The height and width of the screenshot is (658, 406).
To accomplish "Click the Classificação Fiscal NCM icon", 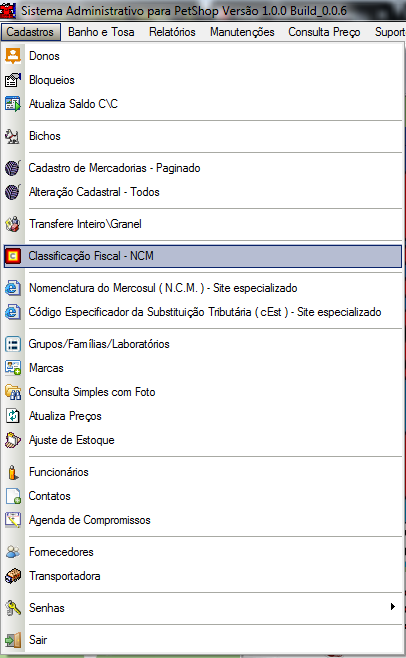I will tap(13, 256).
